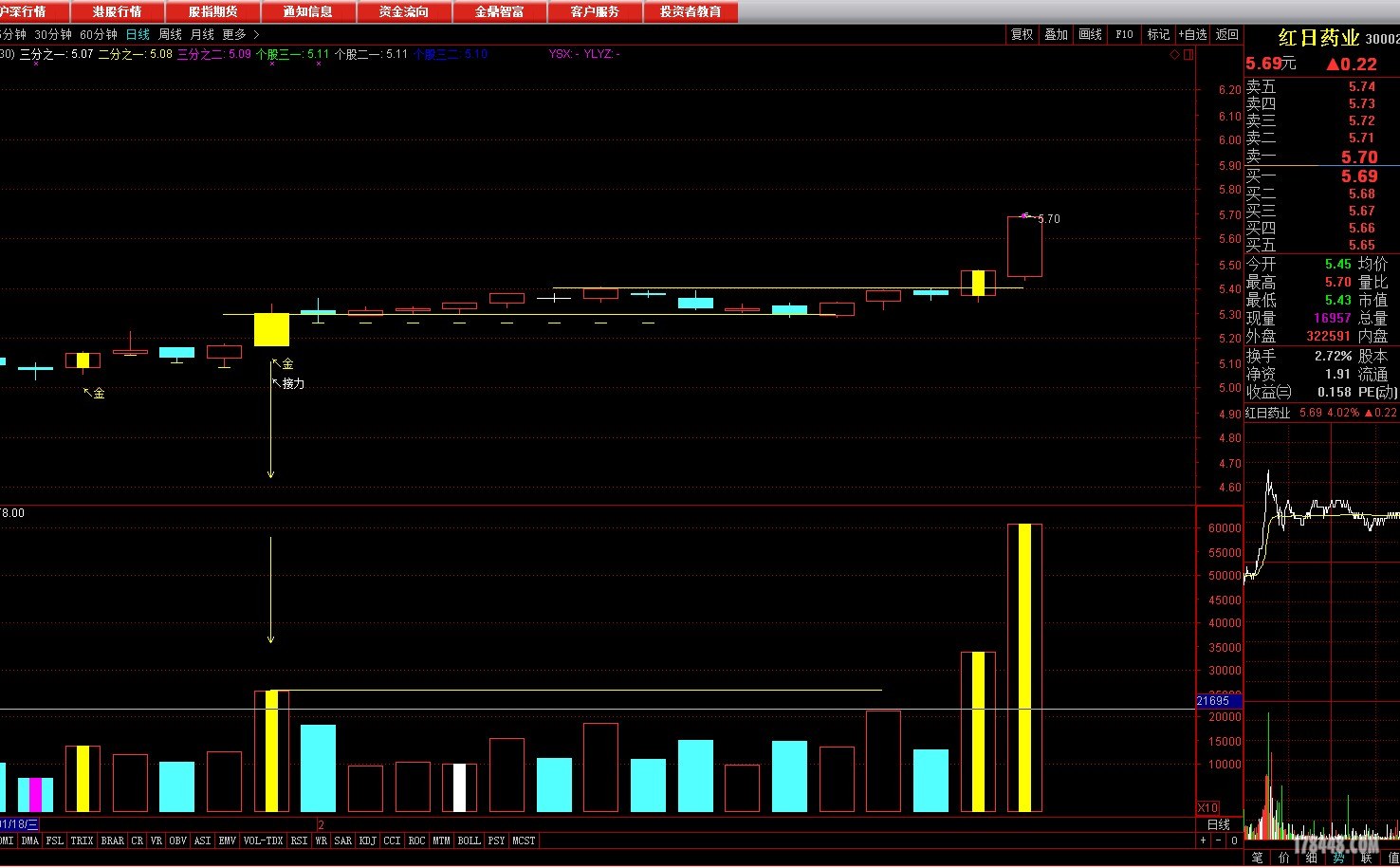
Task: Select the DMA indicator tab
Action: [30, 840]
